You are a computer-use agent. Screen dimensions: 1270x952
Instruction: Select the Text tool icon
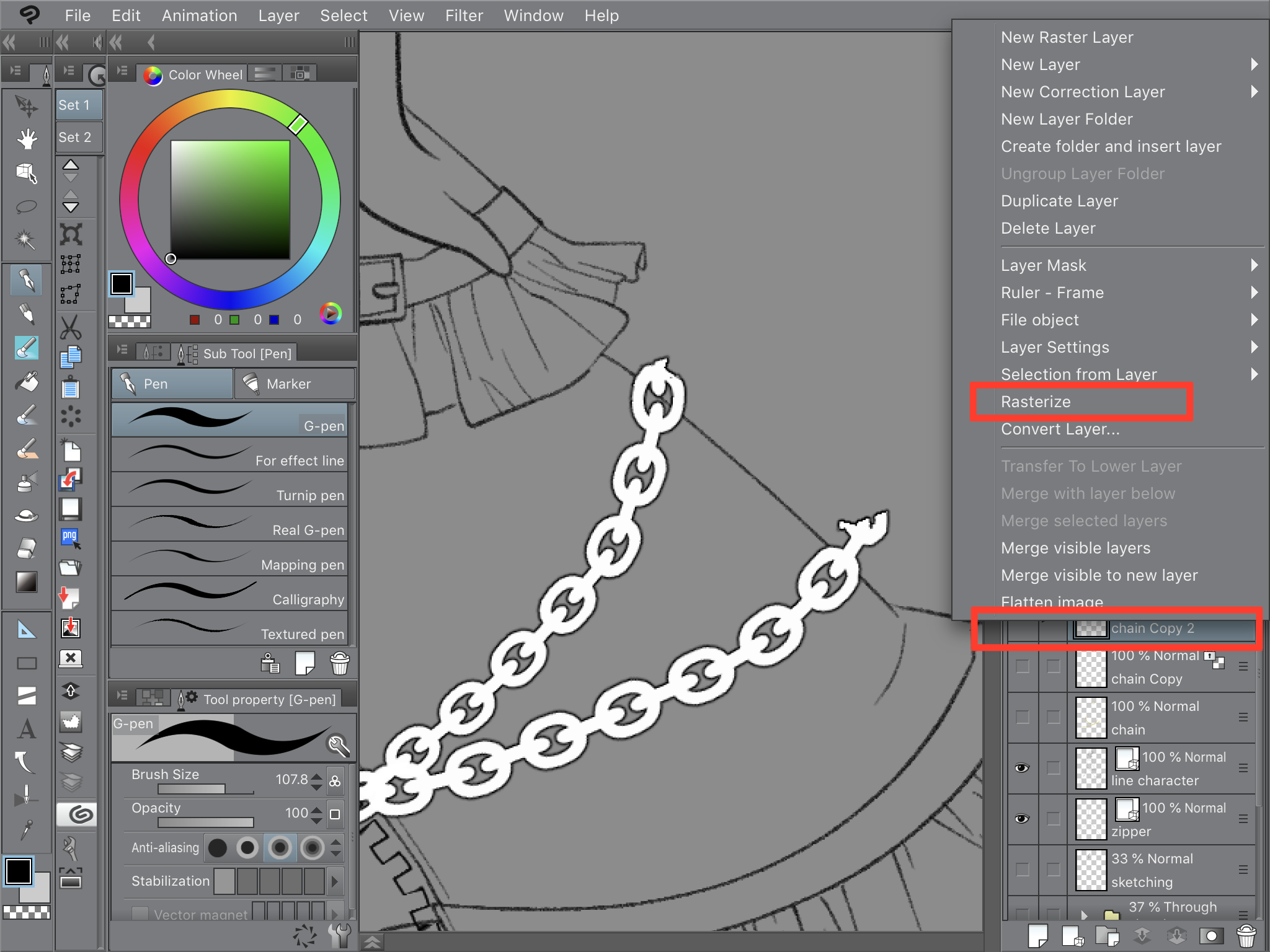pyautogui.click(x=26, y=729)
